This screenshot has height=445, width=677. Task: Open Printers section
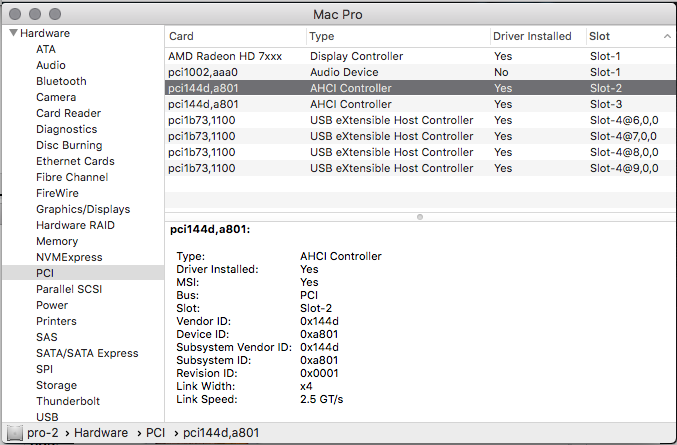[56, 321]
